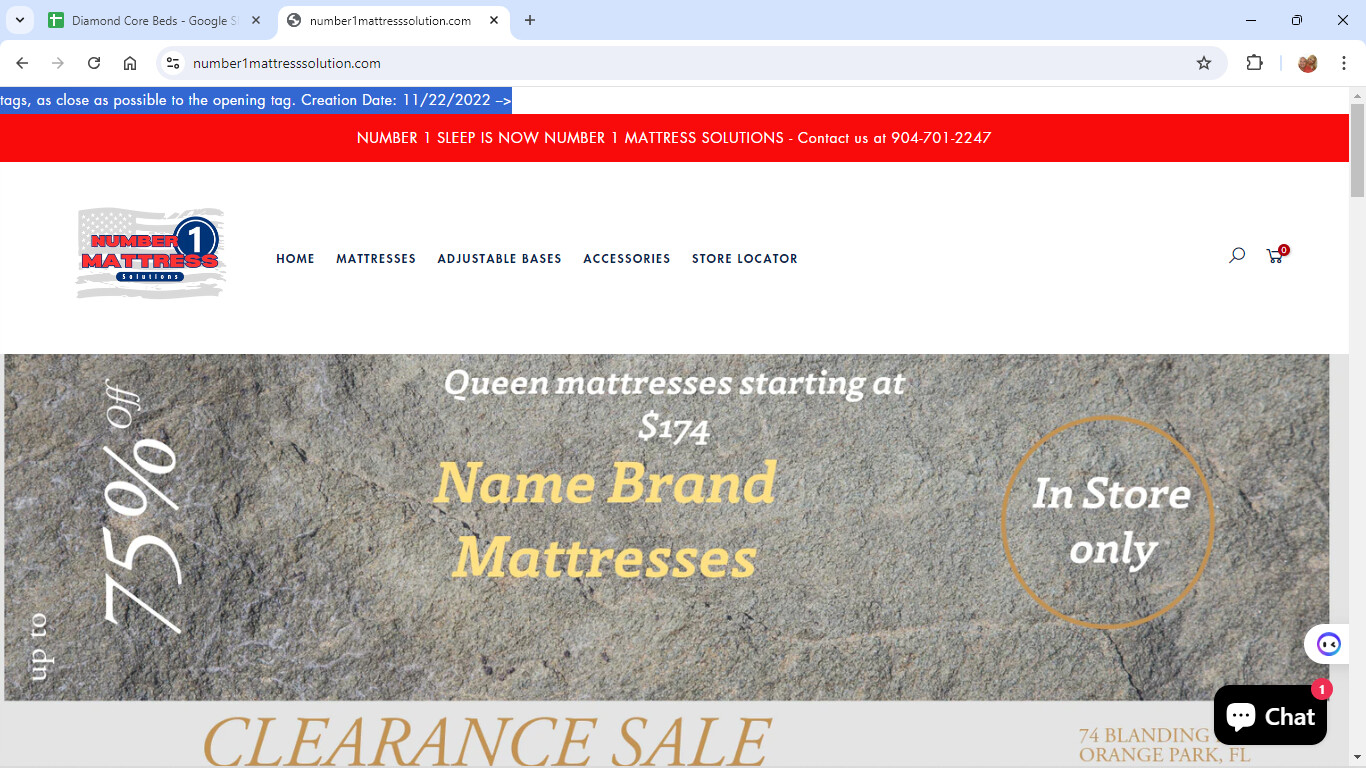Bookmark this page with the star icon
The height and width of the screenshot is (768, 1366).
coord(1204,63)
